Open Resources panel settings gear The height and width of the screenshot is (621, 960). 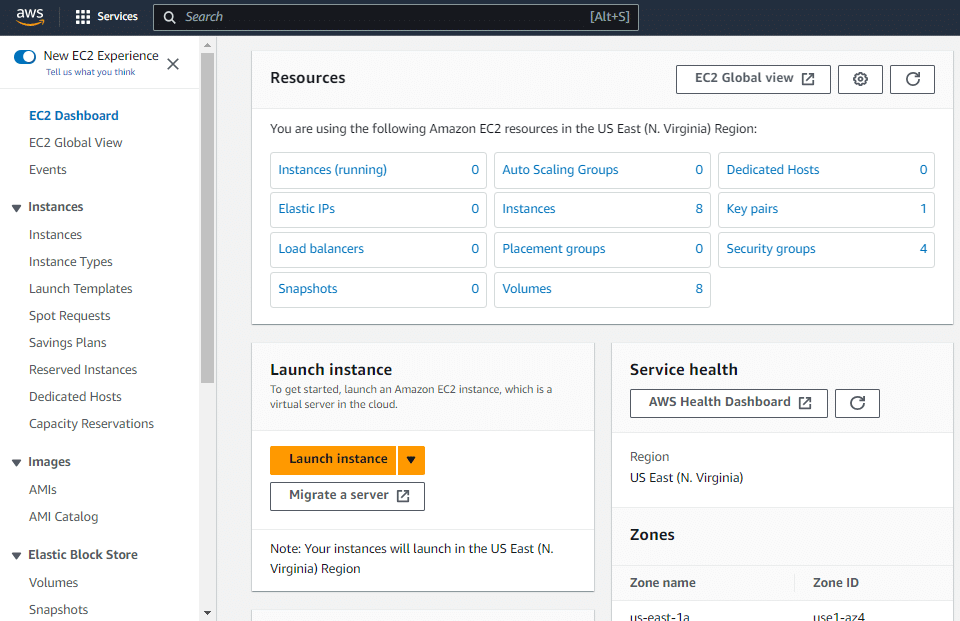pos(860,79)
